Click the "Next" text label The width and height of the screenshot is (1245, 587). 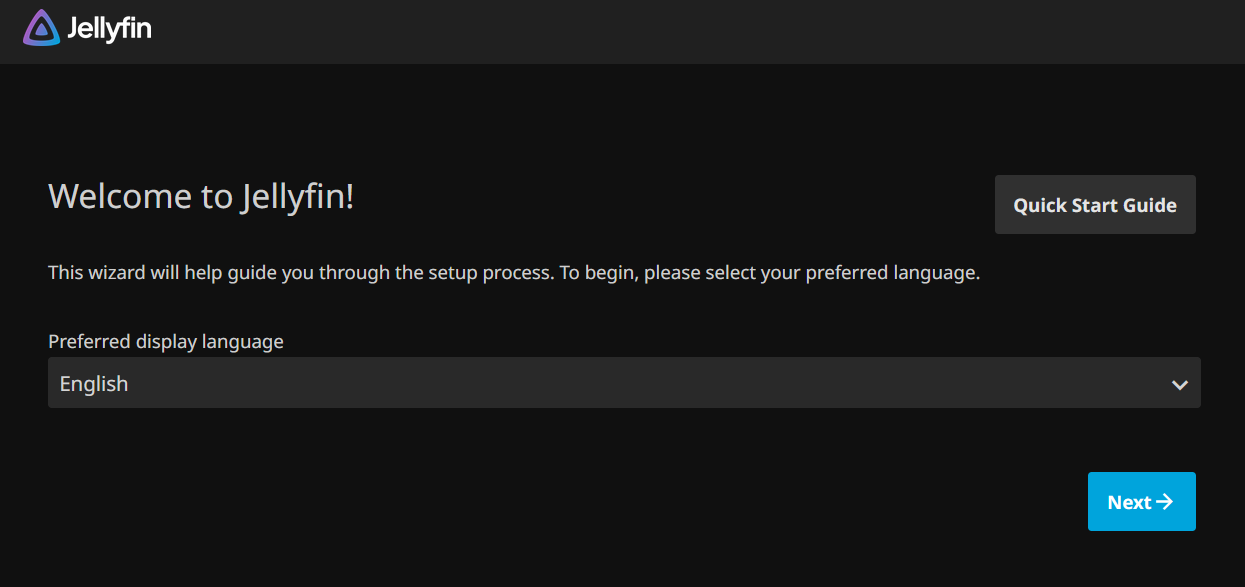point(1129,502)
